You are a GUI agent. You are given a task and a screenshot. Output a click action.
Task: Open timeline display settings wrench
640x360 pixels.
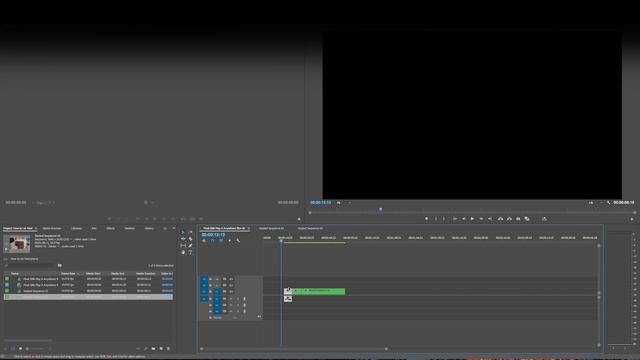coord(238,240)
